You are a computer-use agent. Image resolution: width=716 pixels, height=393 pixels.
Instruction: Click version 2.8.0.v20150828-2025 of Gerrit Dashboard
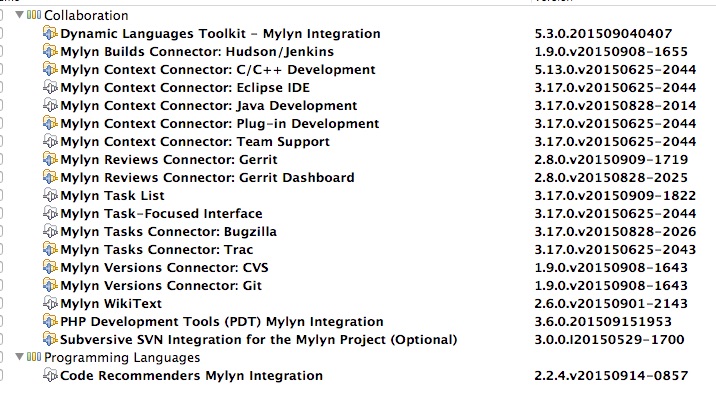[x=611, y=178]
